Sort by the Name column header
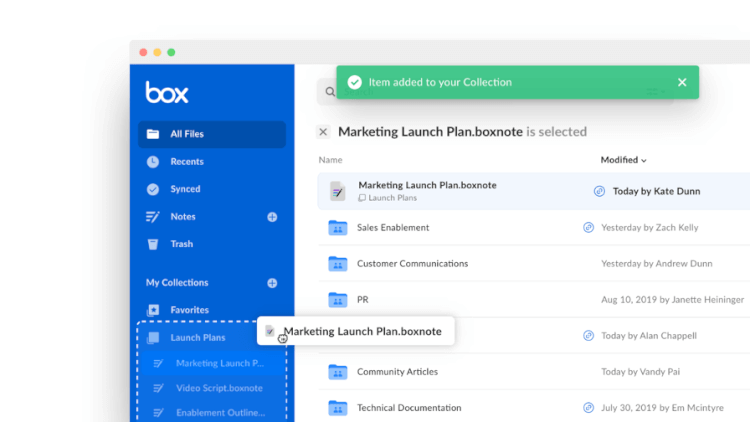The image size is (750, 422). [330, 160]
